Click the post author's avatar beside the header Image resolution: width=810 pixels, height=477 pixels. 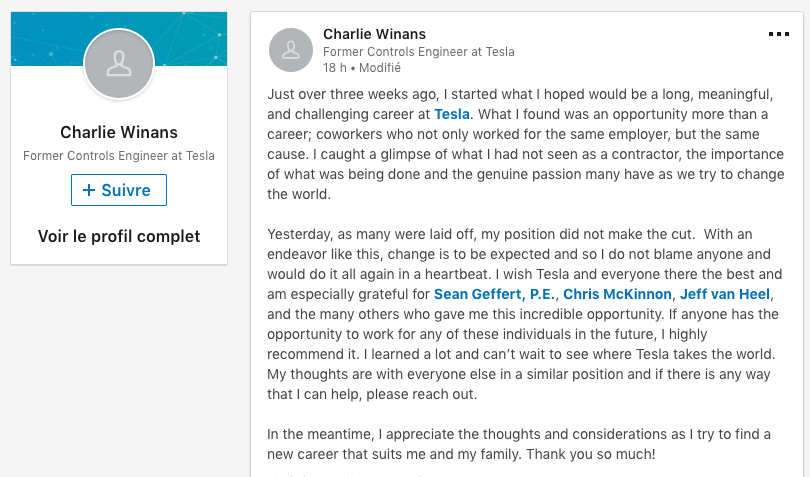click(291, 50)
